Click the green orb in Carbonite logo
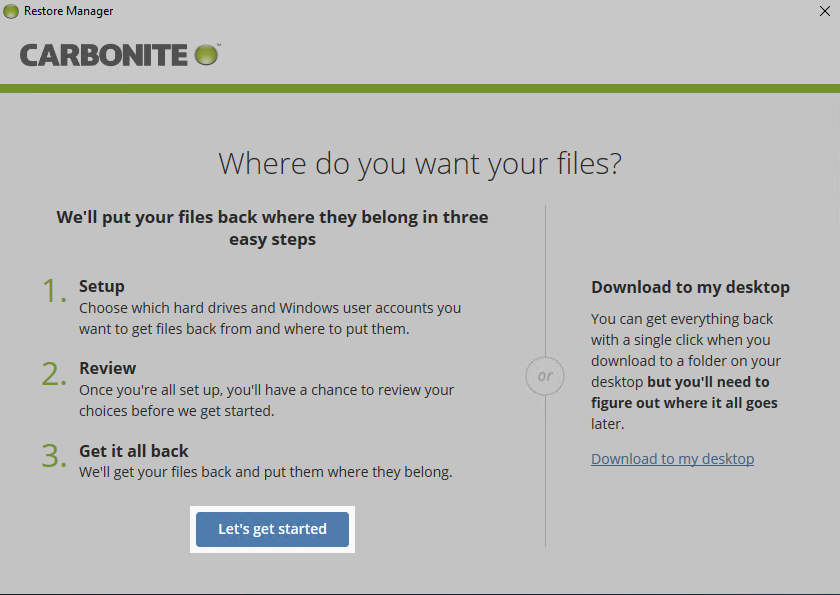 (x=206, y=54)
